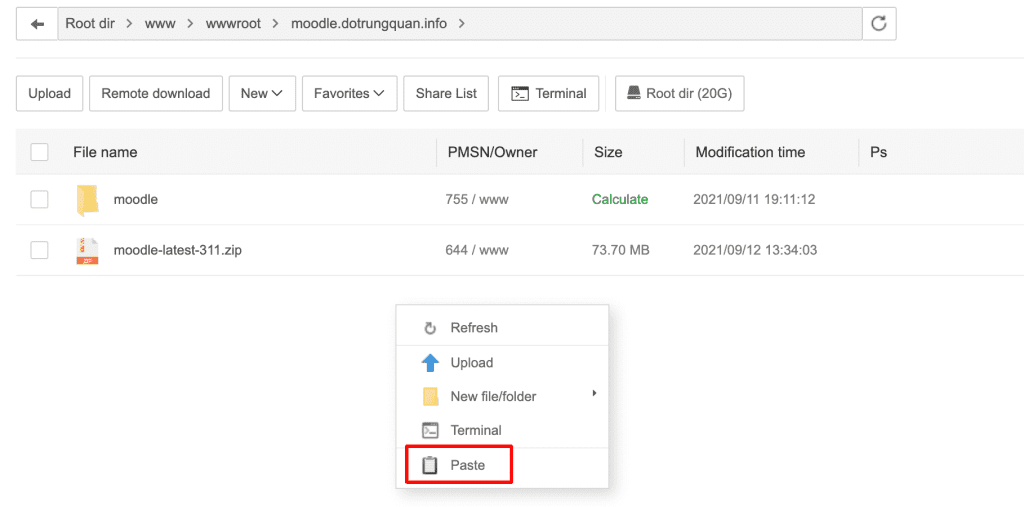Click the back arrow navigation icon
Viewport: 1024px width, 507px height.
click(37, 23)
